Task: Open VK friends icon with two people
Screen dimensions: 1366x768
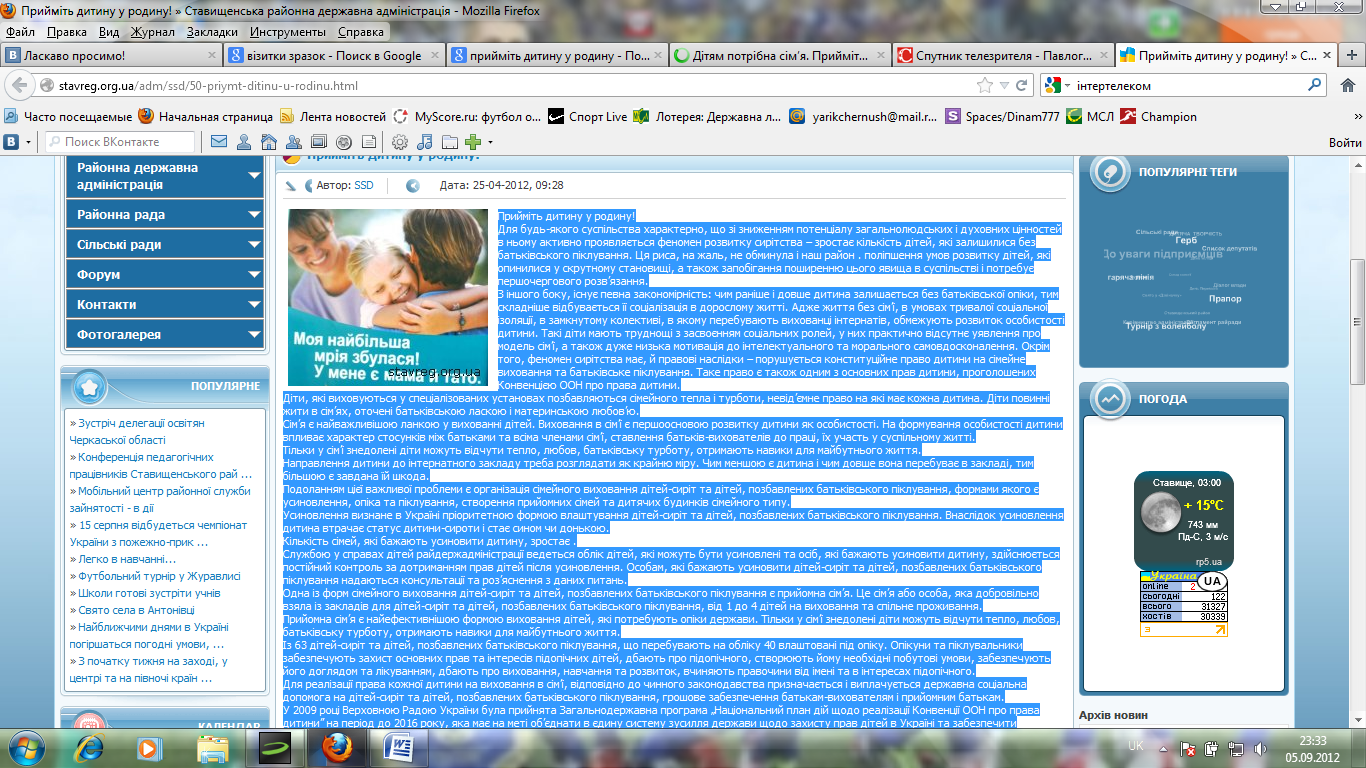Action: [293, 142]
